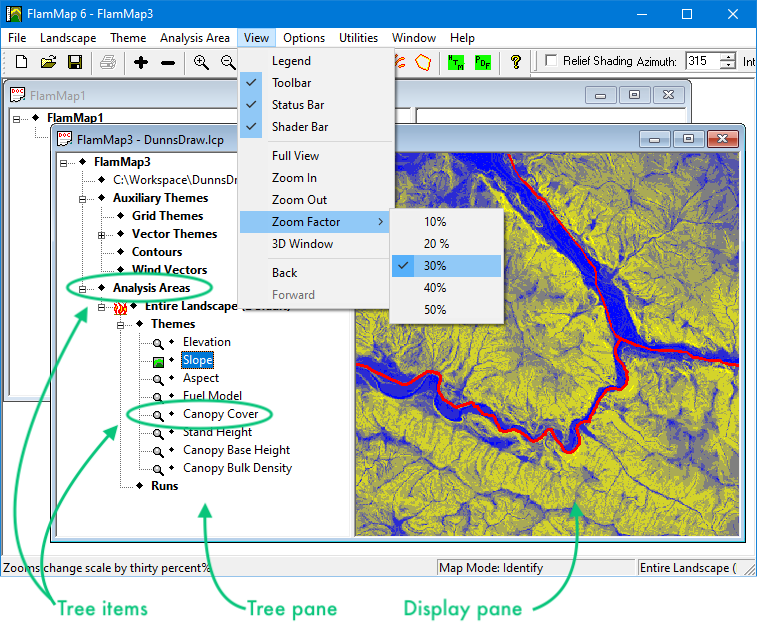Click the plus (add) toolbar icon

(x=141, y=62)
